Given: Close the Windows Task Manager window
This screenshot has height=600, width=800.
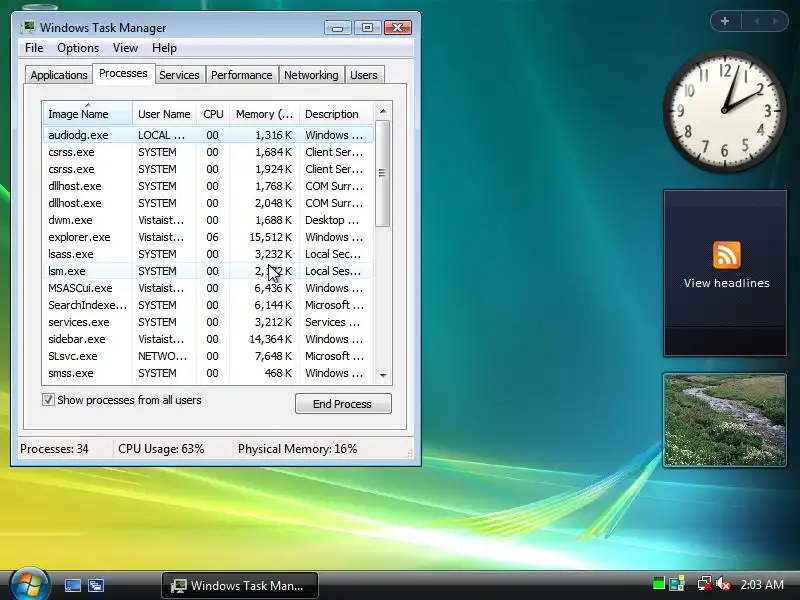Looking at the screenshot, I should 398,28.
